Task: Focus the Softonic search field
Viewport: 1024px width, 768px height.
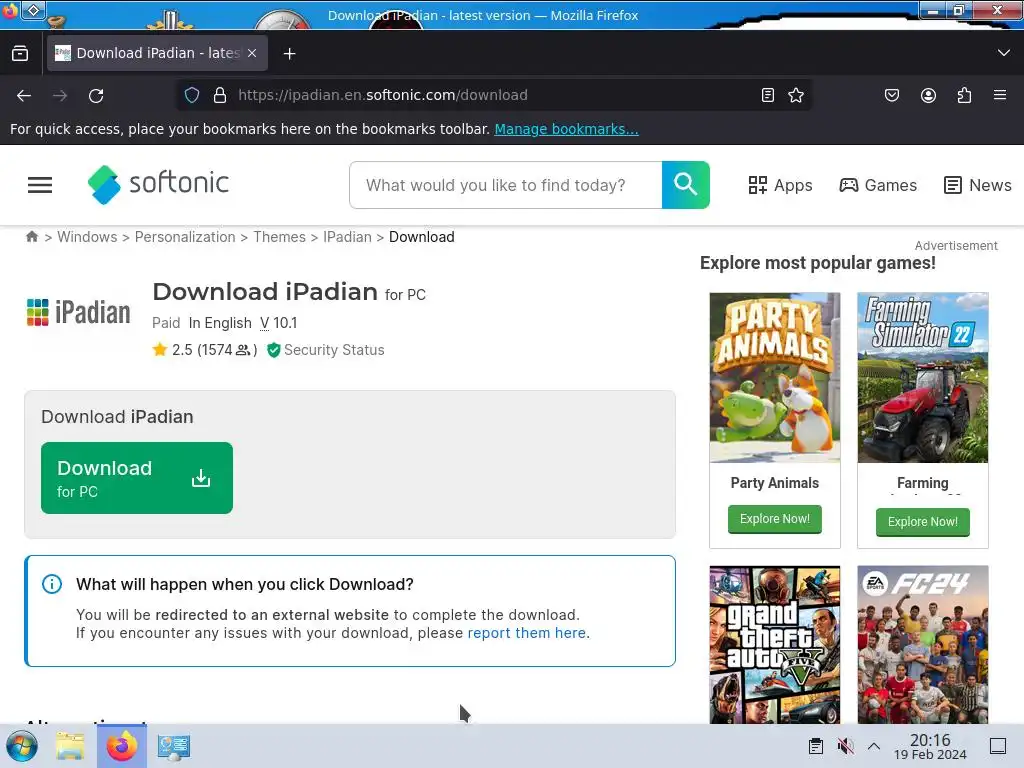Action: click(505, 185)
